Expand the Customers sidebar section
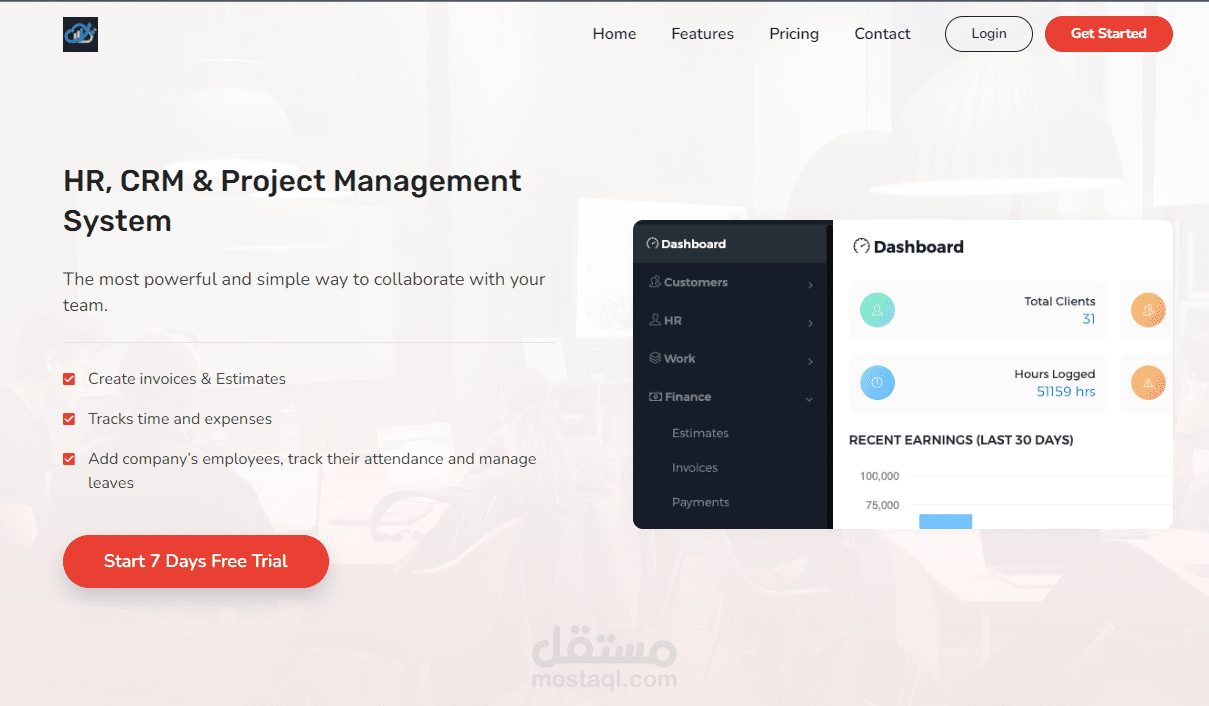This screenshot has width=1209, height=706. coord(810,284)
